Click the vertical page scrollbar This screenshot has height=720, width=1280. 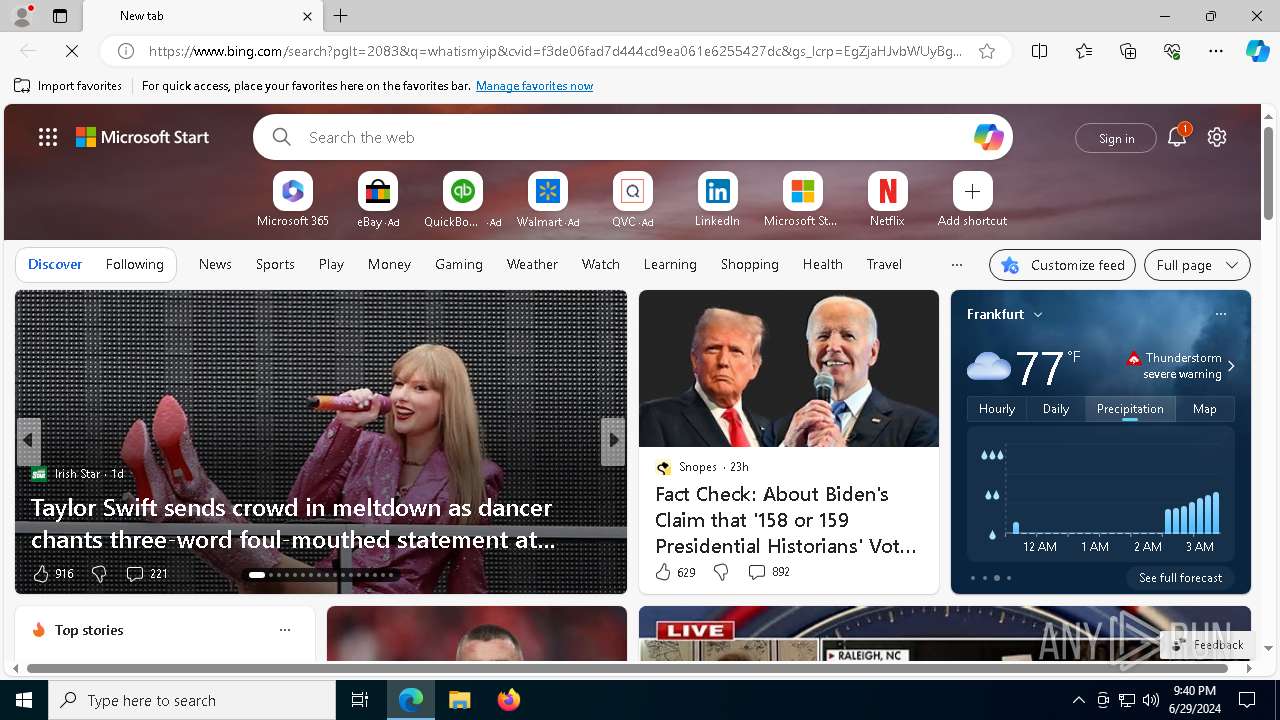1268,175
